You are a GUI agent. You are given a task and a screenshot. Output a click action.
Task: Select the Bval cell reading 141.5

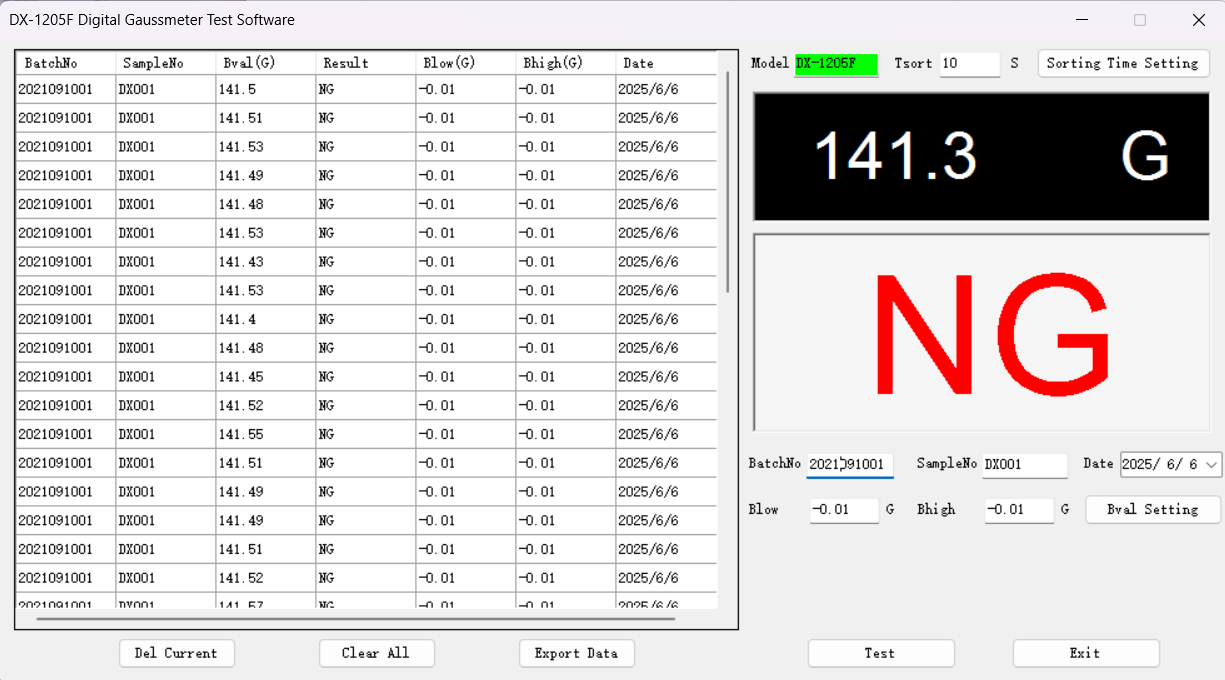[266, 89]
